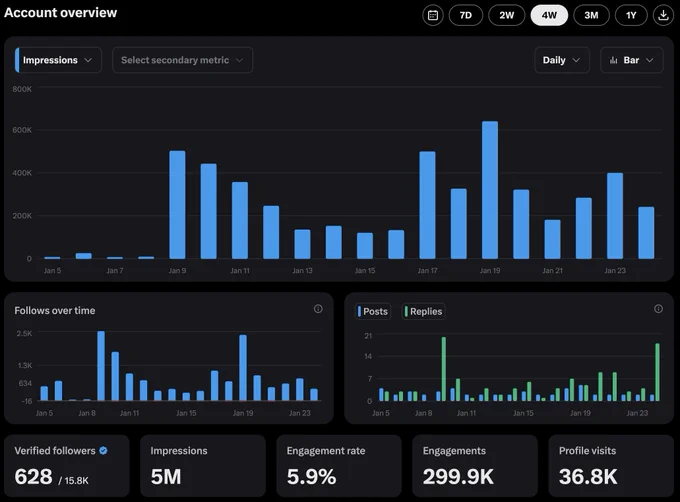Click the verified badge next to Verified followers
This screenshot has height=502, width=680.
(103, 450)
